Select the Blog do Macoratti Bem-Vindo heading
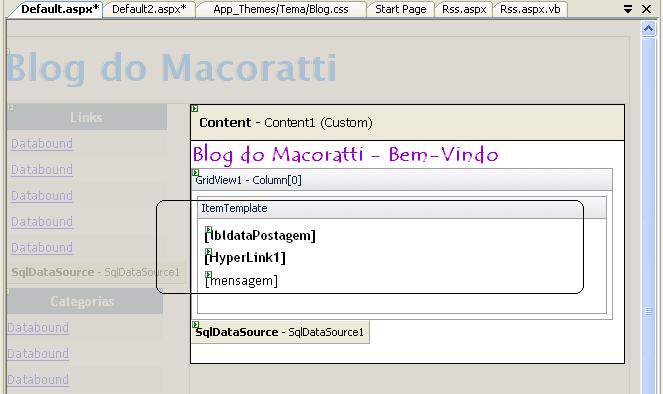This screenshot has width=663, height=394. 345,154
